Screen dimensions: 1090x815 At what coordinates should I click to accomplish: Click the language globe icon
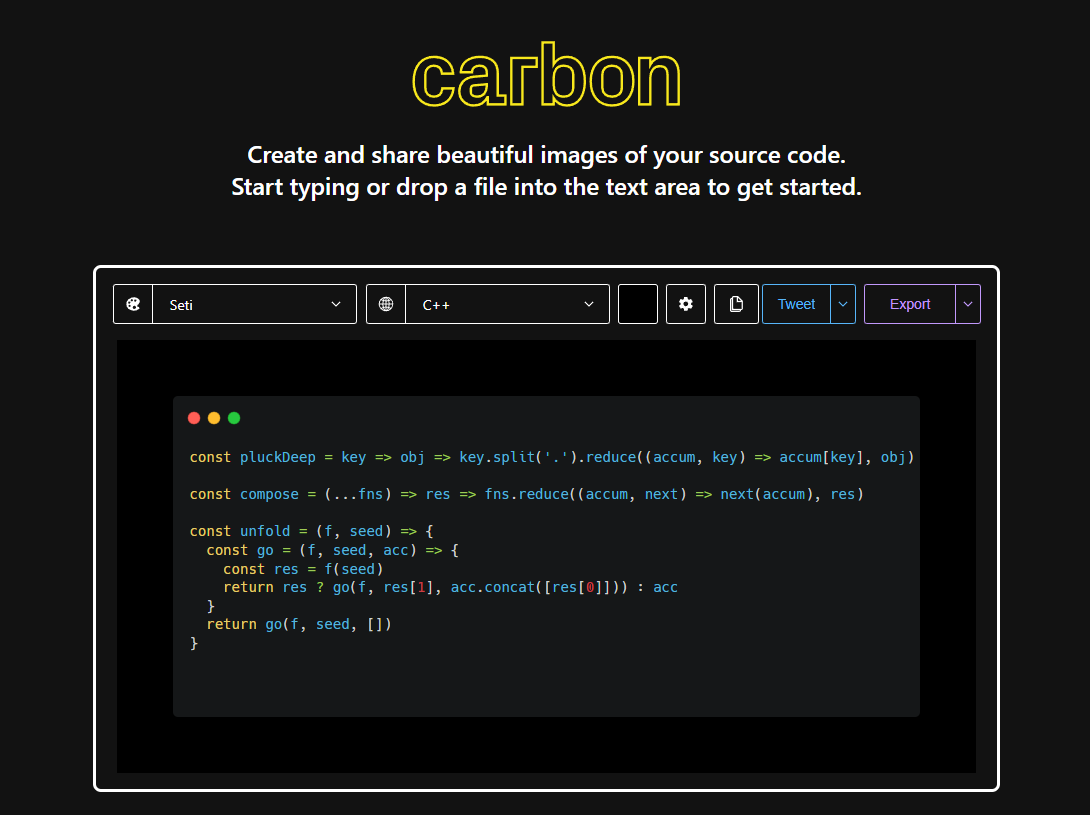tap(386, 304)
